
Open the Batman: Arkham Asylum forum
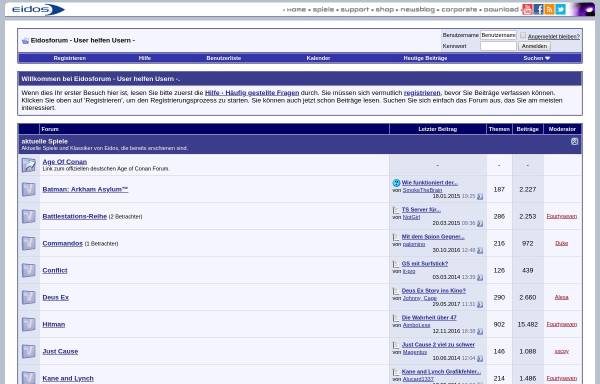coord(85,189)
